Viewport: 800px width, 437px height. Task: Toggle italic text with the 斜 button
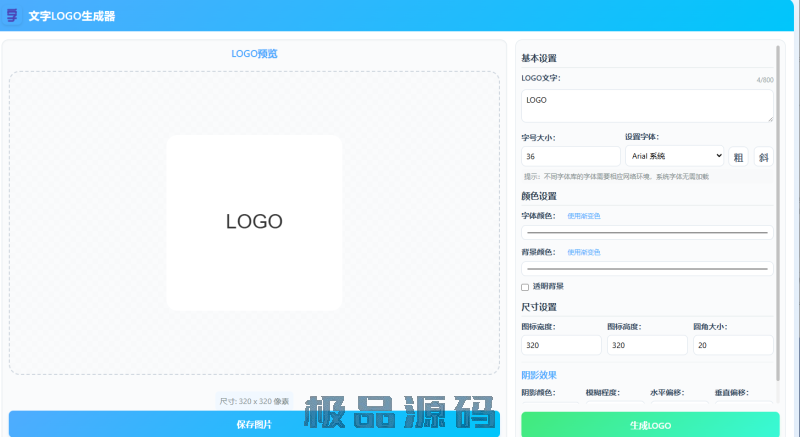coord(763,156)
